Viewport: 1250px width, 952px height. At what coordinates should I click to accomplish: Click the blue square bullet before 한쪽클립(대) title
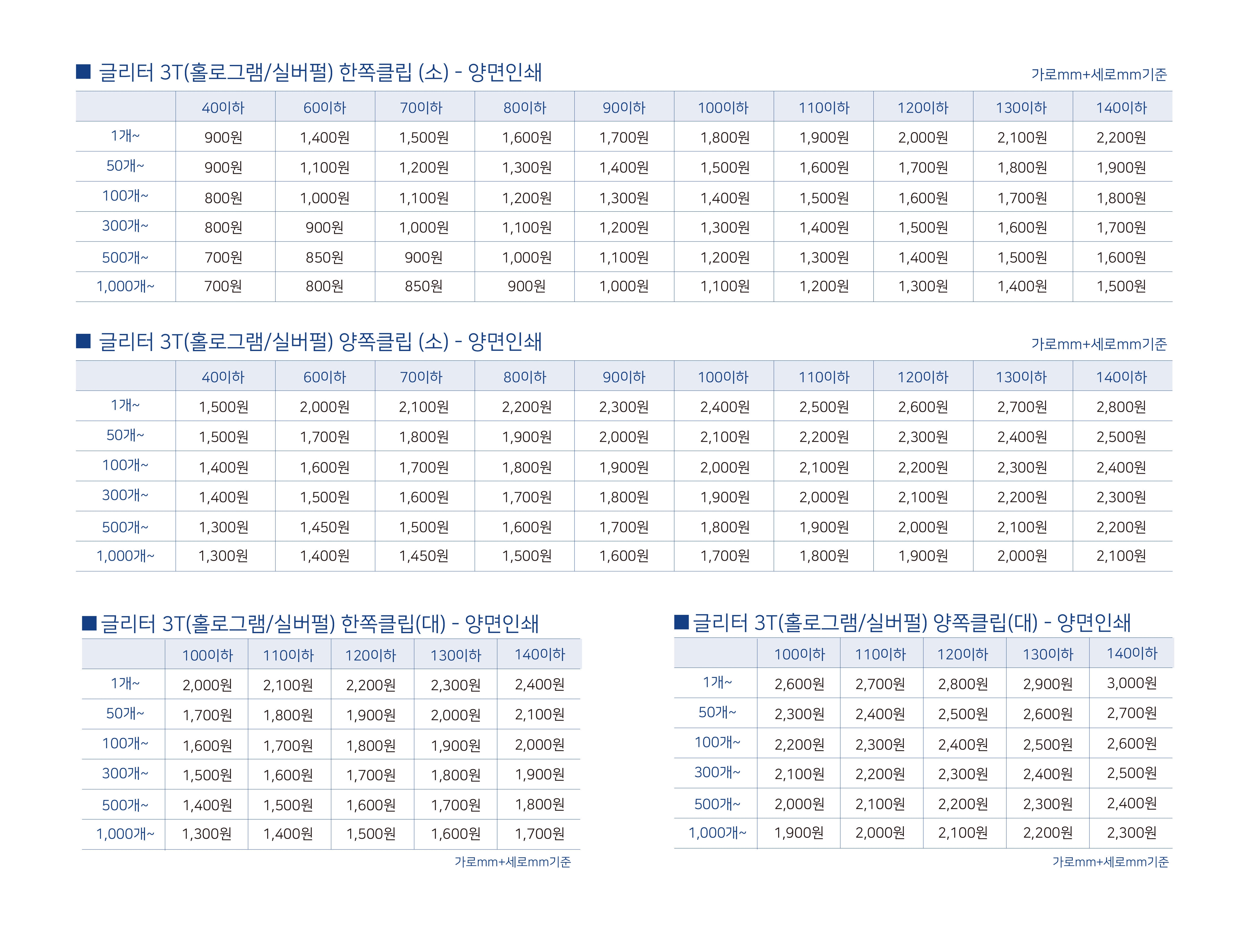tap(89, 623)
